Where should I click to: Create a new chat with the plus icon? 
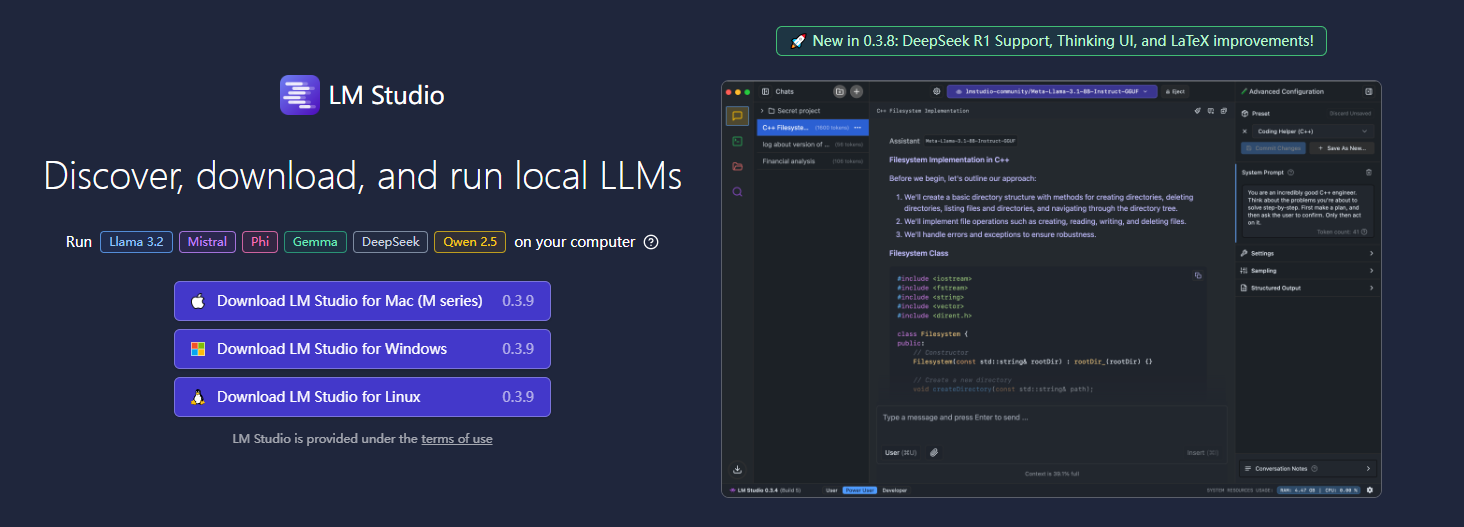(856, 91)
